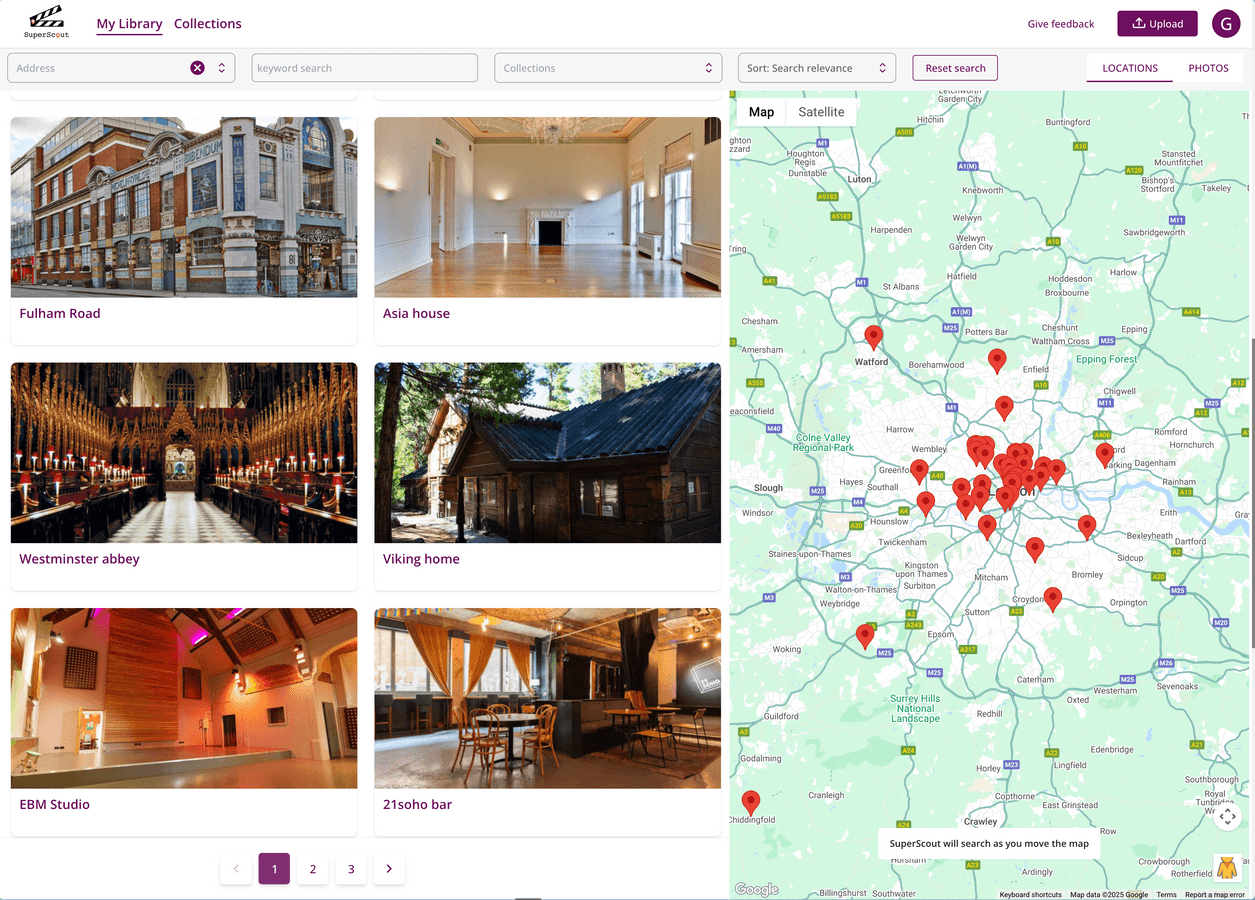Switch to the PHOTOS view tab
This screenshot has height=900, width=1255.
click(x=1208, y=68)
